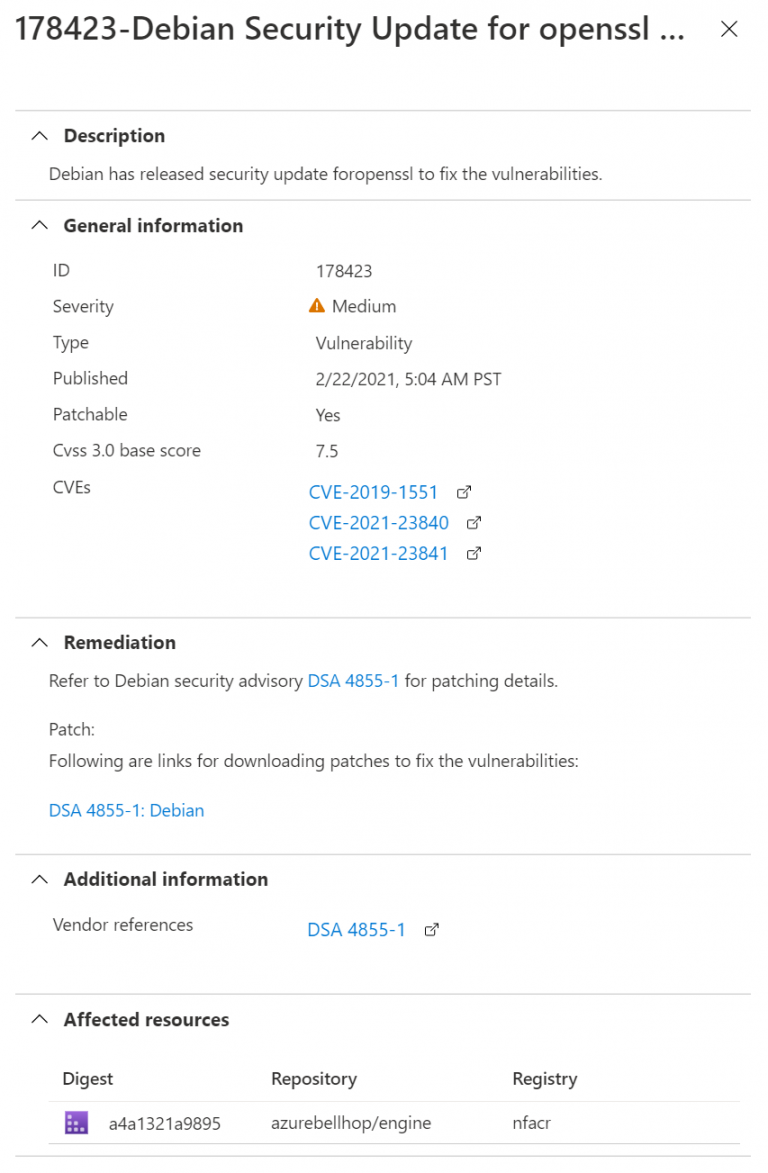Collapse the Additional information section
Viewport: 768px width, 1173px height.
(x=39, y=879)
